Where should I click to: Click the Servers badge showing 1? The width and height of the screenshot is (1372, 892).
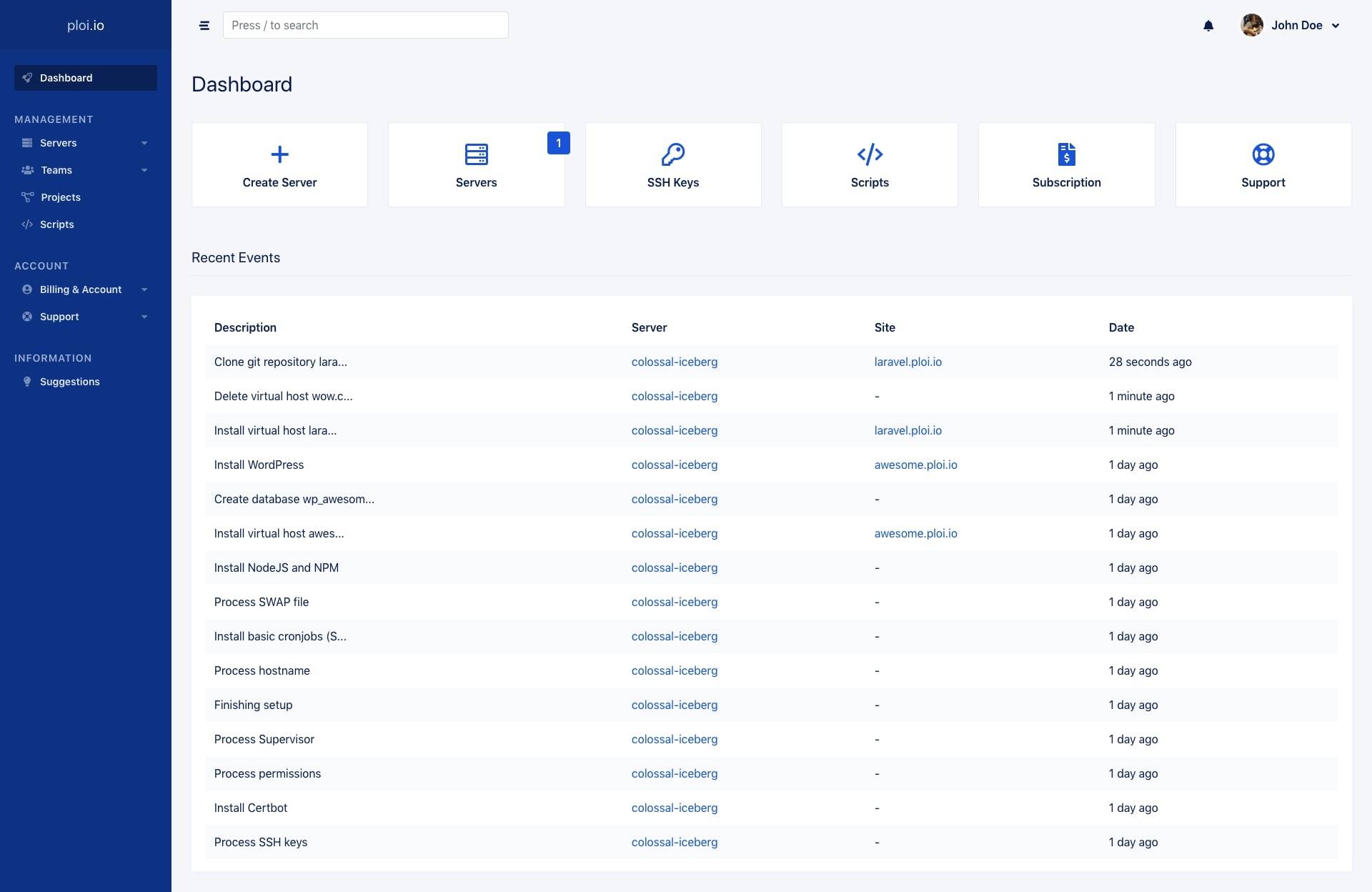pos(559,143)
